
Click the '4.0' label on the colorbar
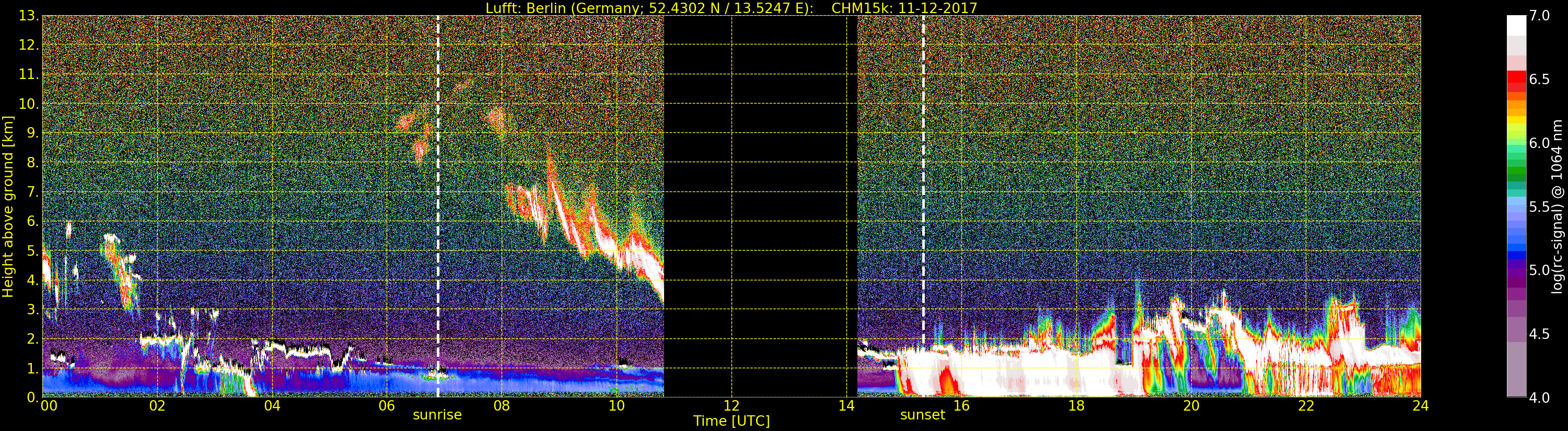coord(1539,398)
